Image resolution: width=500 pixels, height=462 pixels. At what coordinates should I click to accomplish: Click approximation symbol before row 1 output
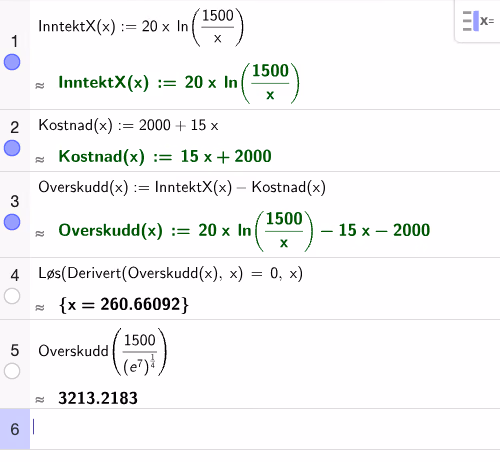(40, 86)
